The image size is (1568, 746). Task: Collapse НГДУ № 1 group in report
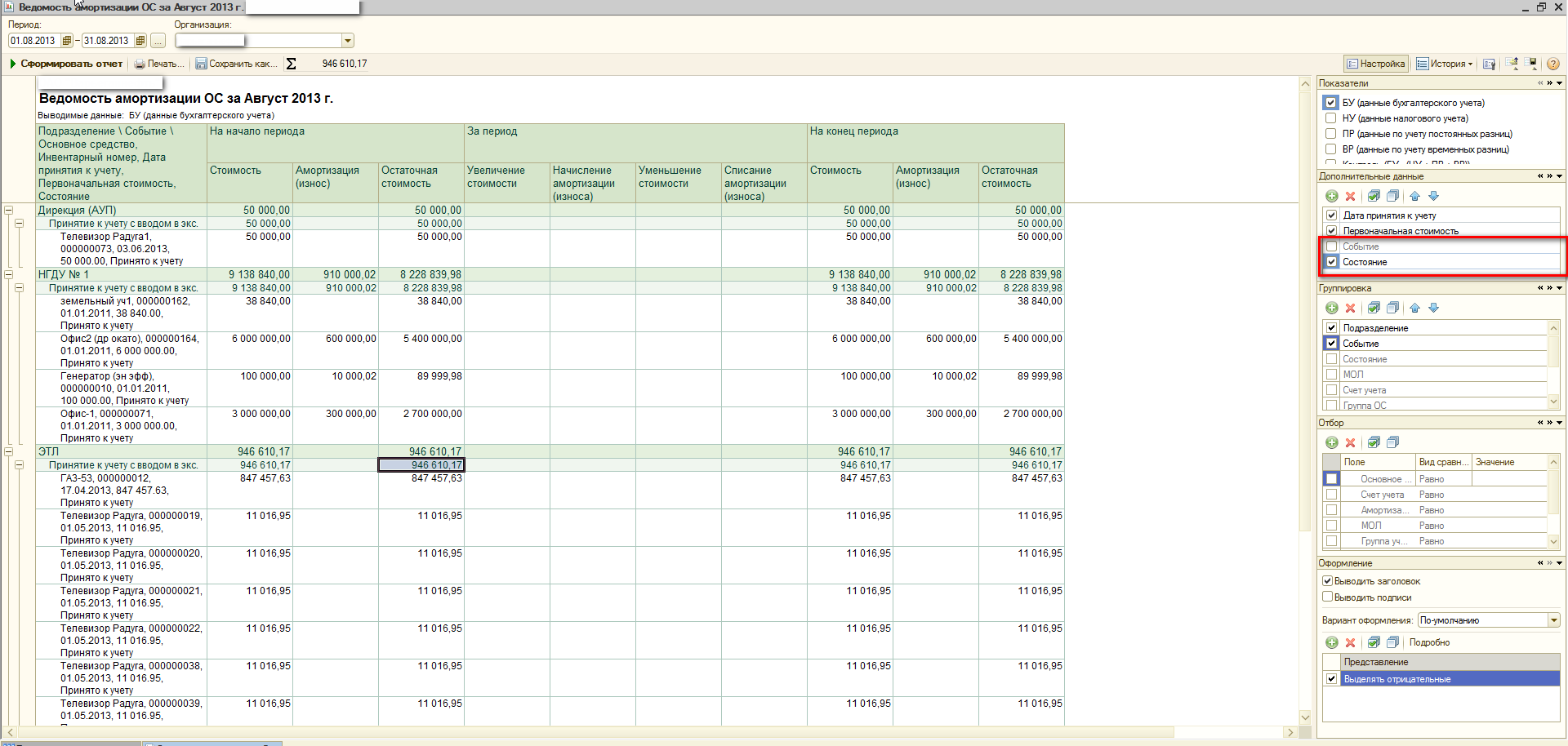[x=8, y=275]
